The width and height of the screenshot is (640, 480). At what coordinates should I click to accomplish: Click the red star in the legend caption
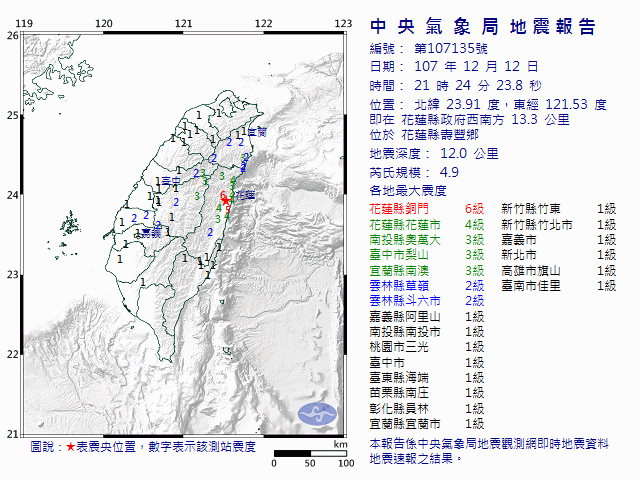71,447
